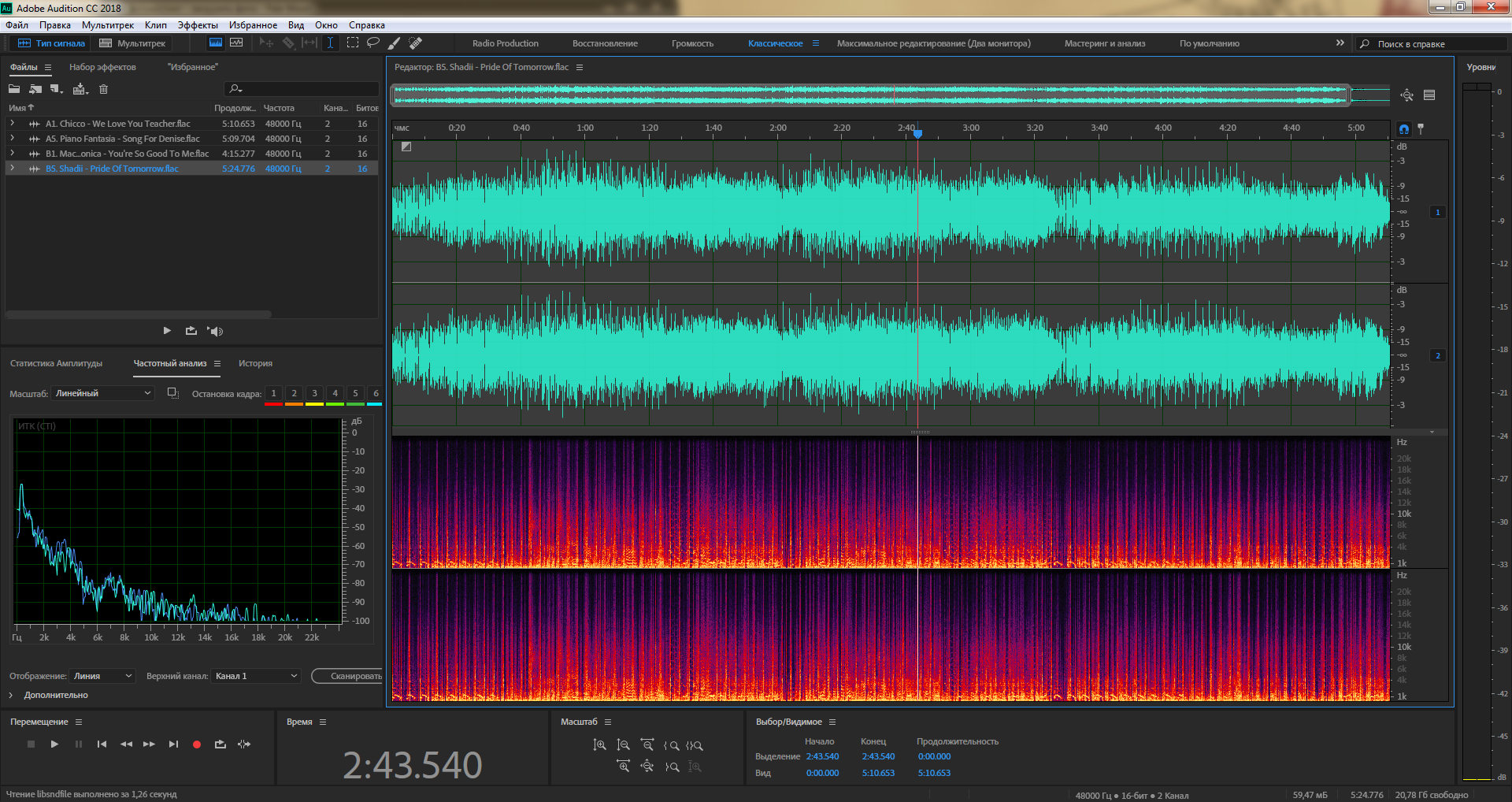Sort the file list by the Частота column
1512x802 pixels.
[x=279, y=108]
